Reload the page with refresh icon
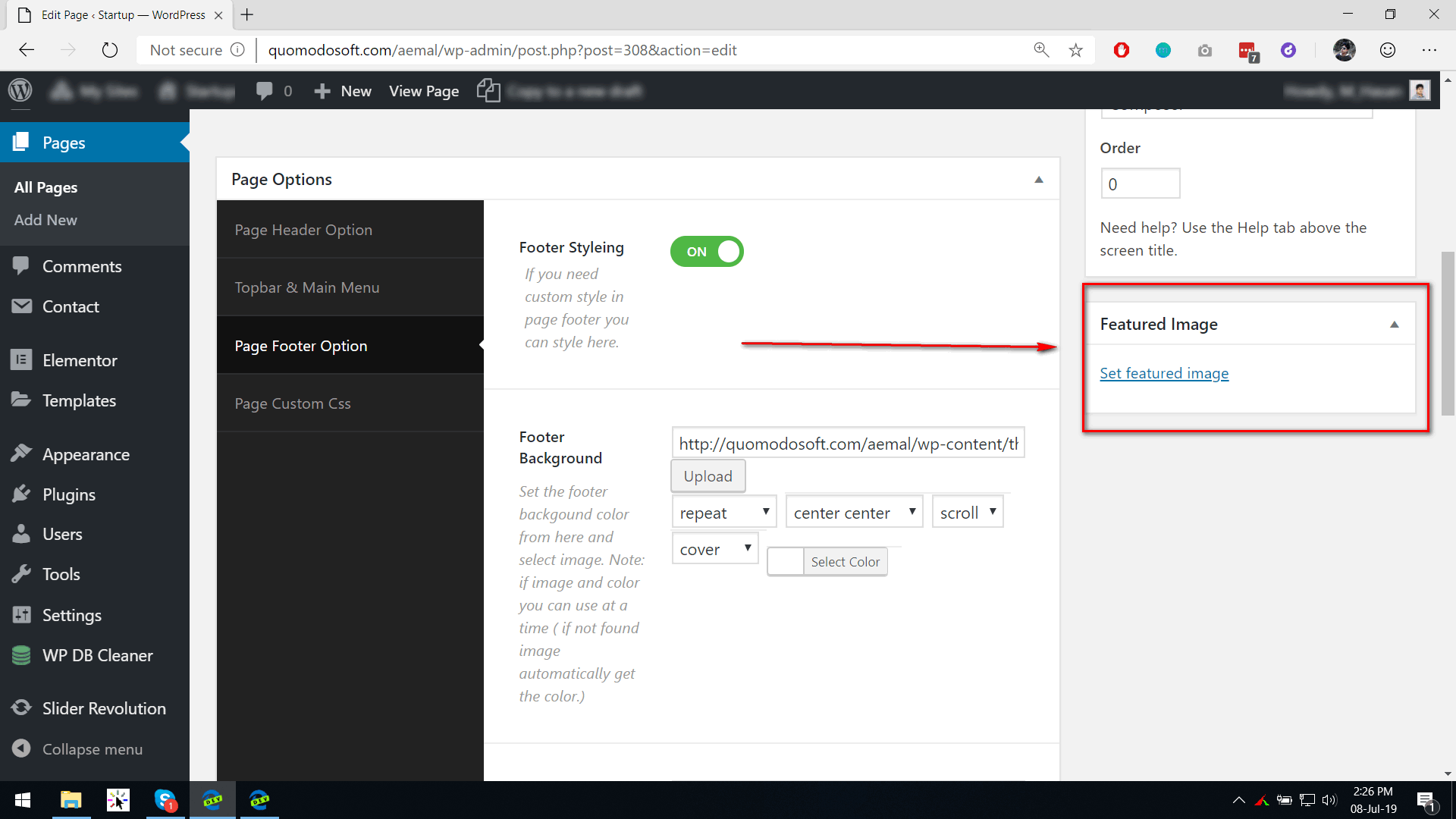 point(110,50)
